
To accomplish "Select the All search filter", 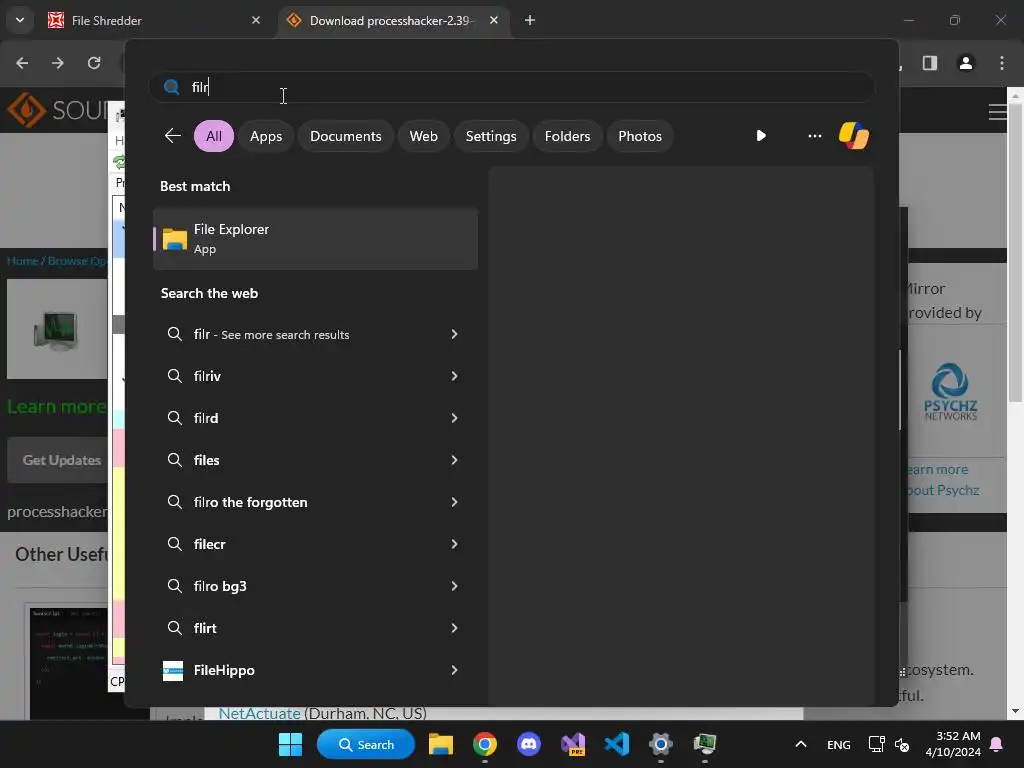I will [x=214, y=136].
